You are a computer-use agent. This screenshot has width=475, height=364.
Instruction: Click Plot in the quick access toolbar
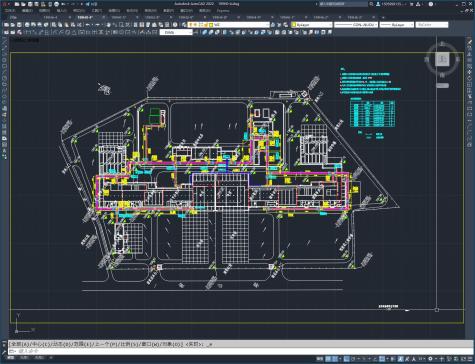(57, 4)
